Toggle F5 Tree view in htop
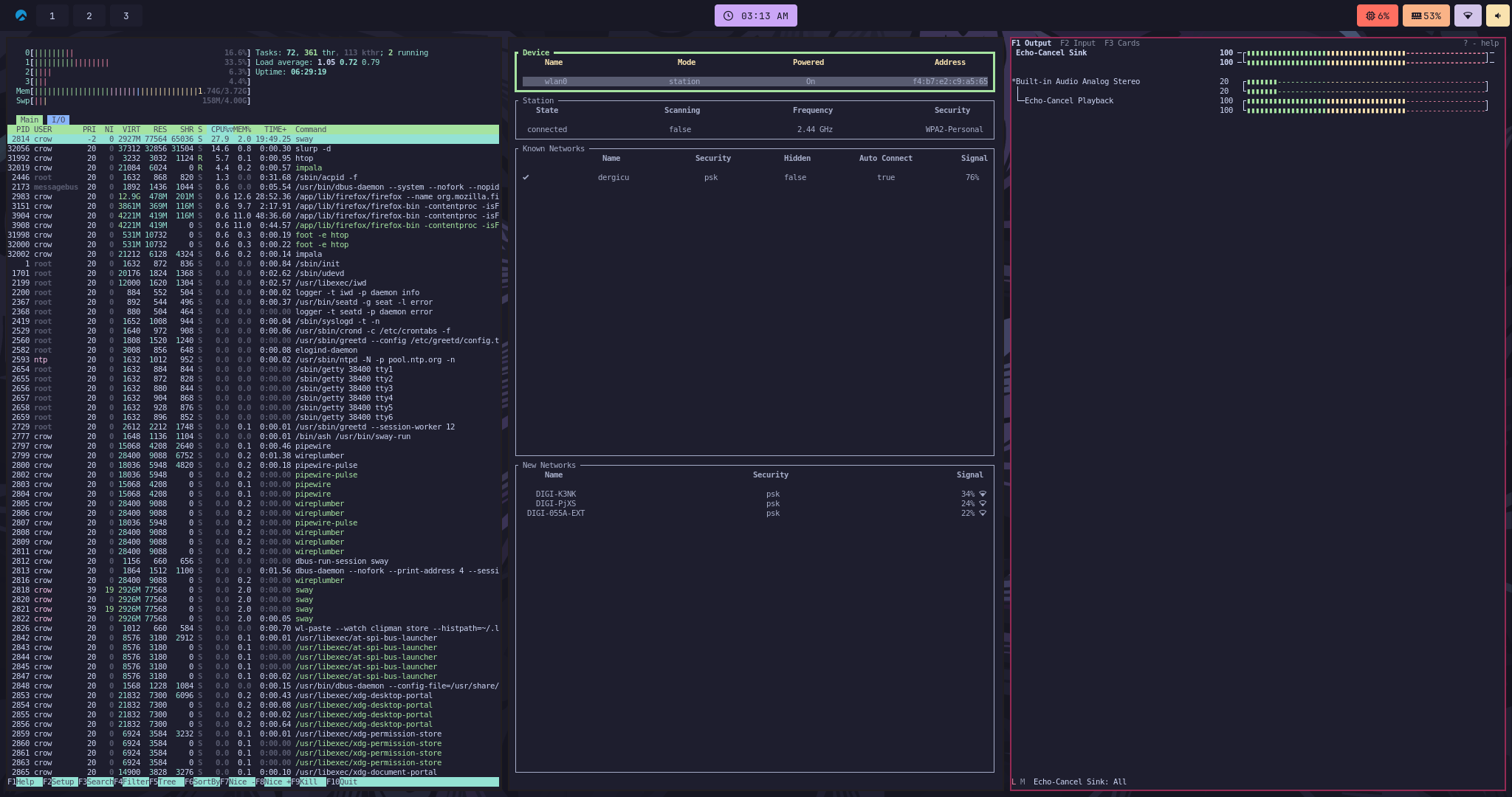 pos(167,782)
